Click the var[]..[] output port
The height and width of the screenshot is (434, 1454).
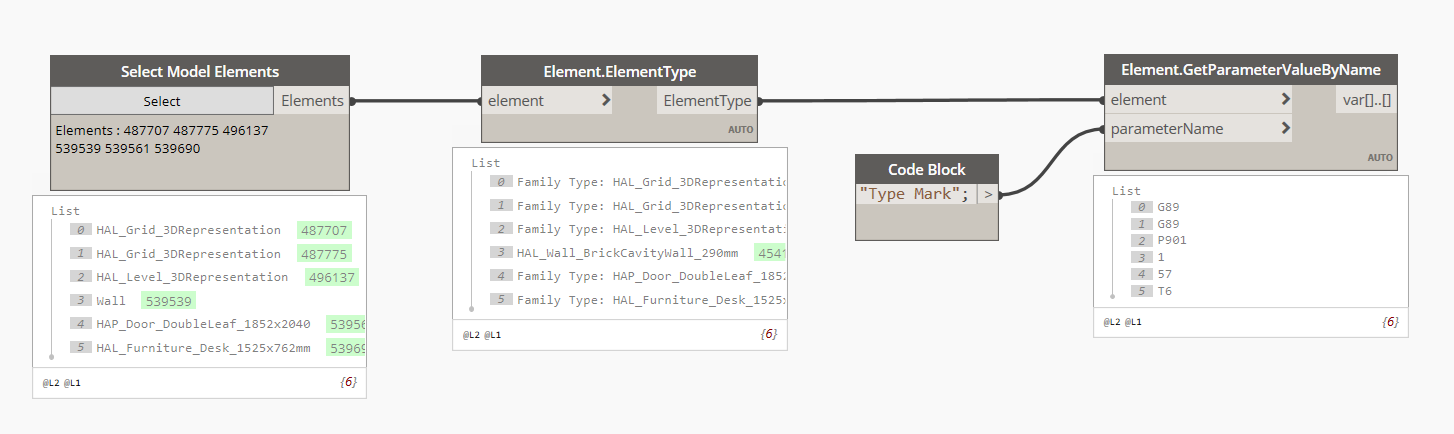(1366, 100)
